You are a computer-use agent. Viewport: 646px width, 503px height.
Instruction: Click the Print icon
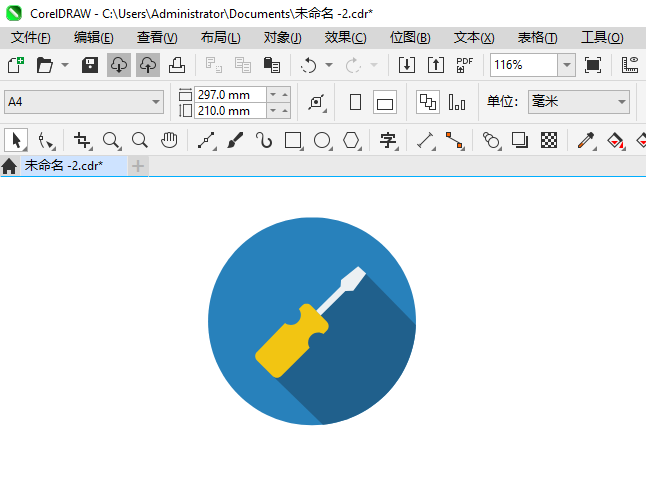point(177,65)
